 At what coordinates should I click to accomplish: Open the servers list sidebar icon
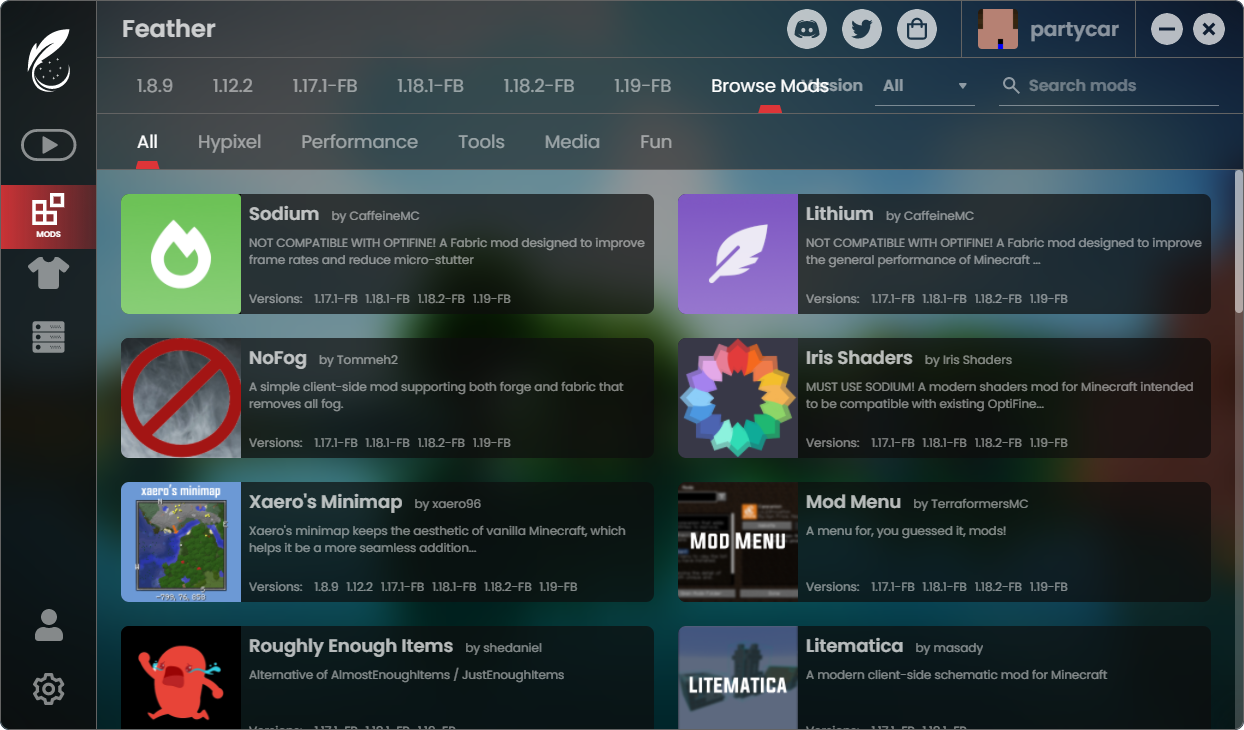[48, 337]
